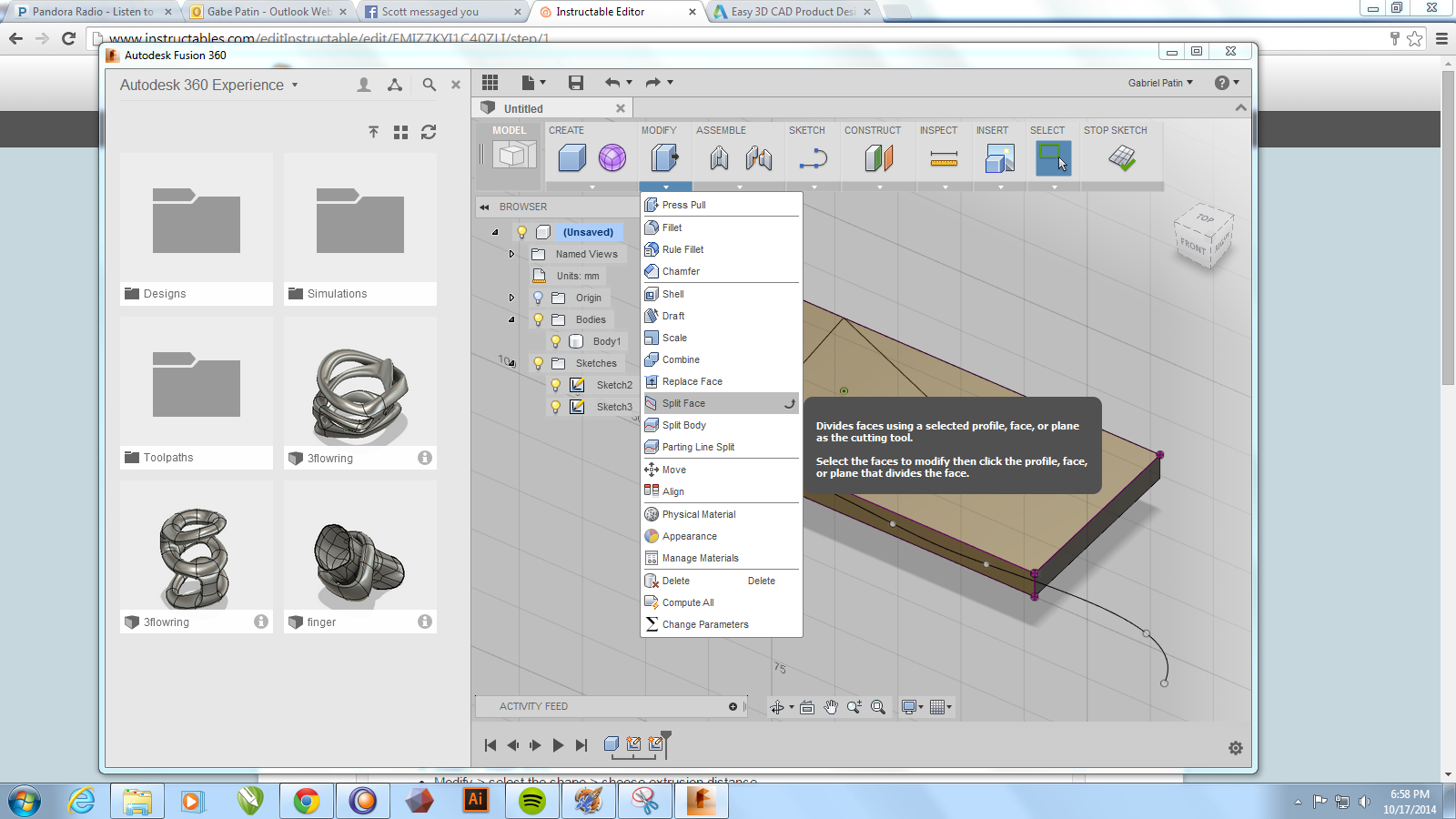Open the data panel grid icon
The width and height of the screenshot is (1456, 819).
point(490,83)
